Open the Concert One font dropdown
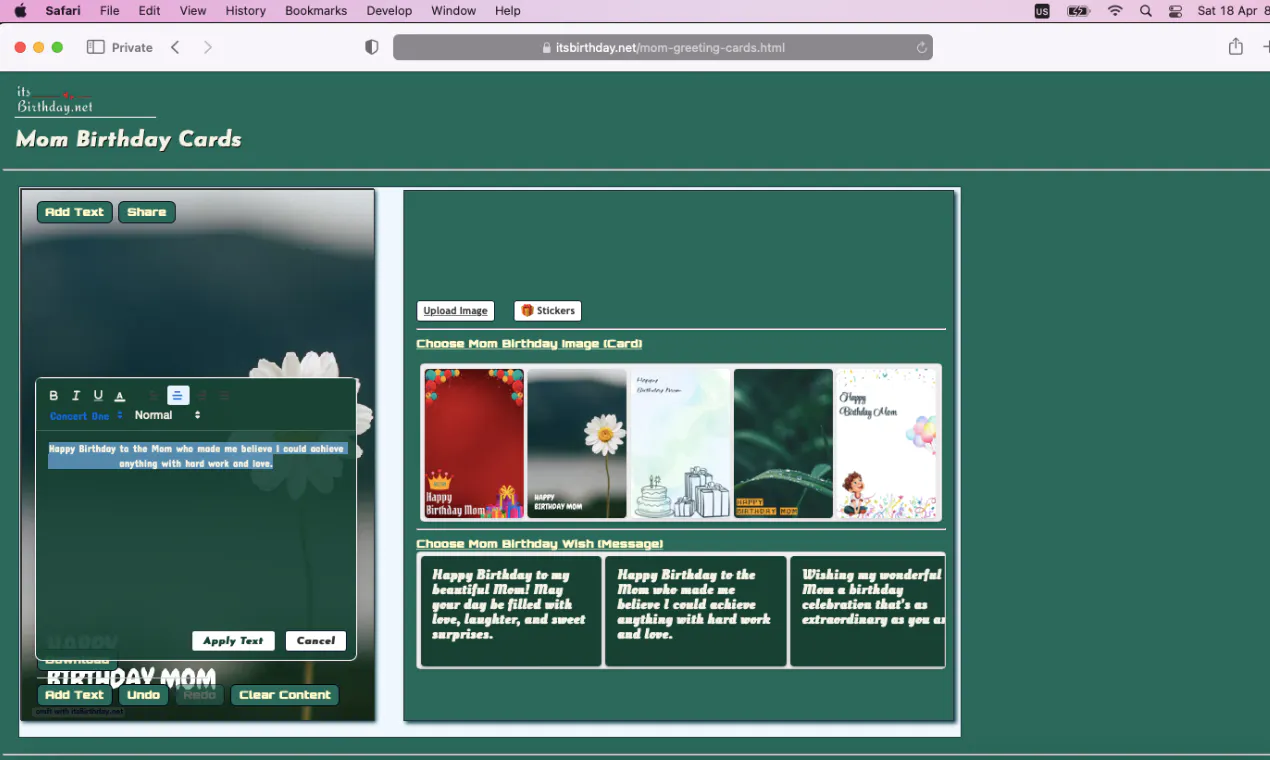The height and width of the screenshot is (760, 1270). tap(86, 415)
